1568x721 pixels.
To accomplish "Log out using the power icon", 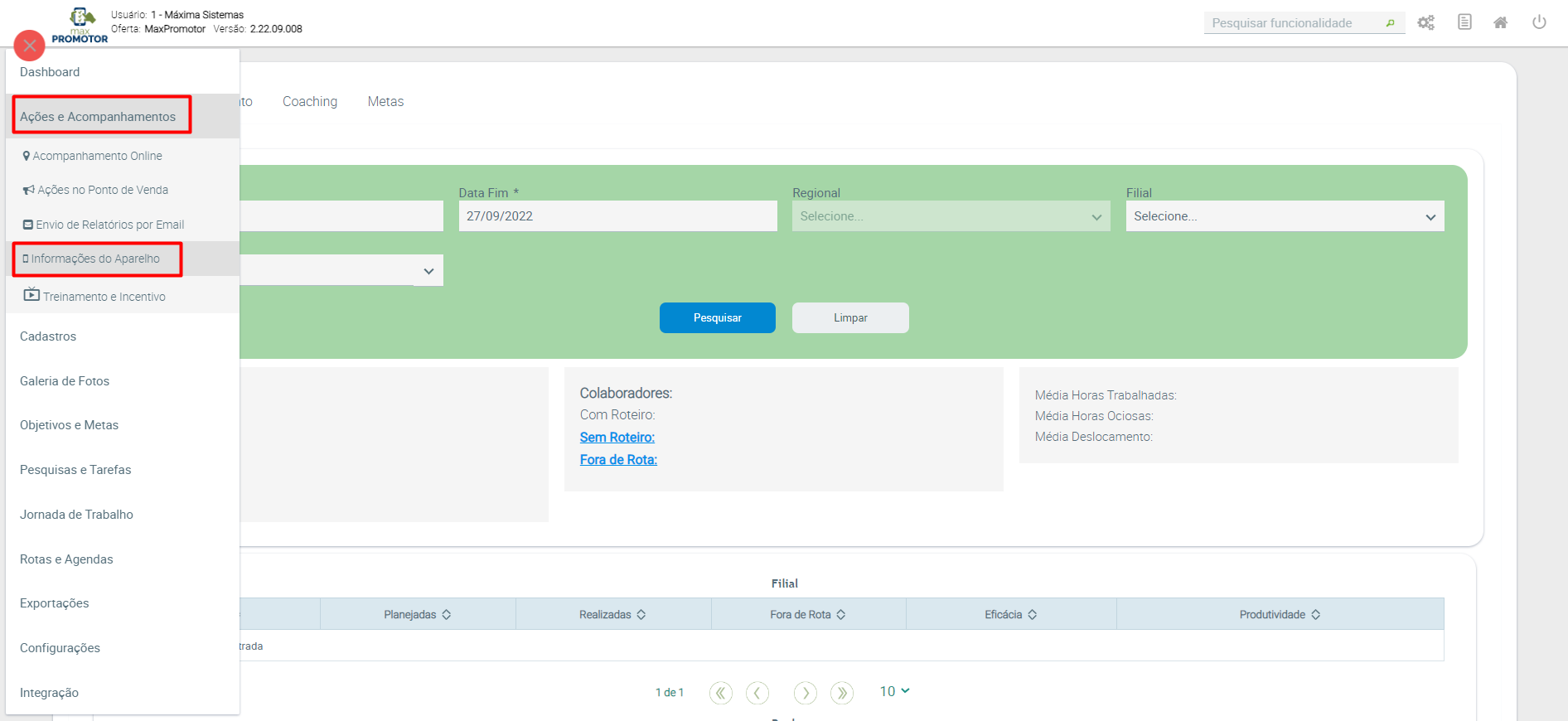I will pyautogui.click(x=1539, y=22).
